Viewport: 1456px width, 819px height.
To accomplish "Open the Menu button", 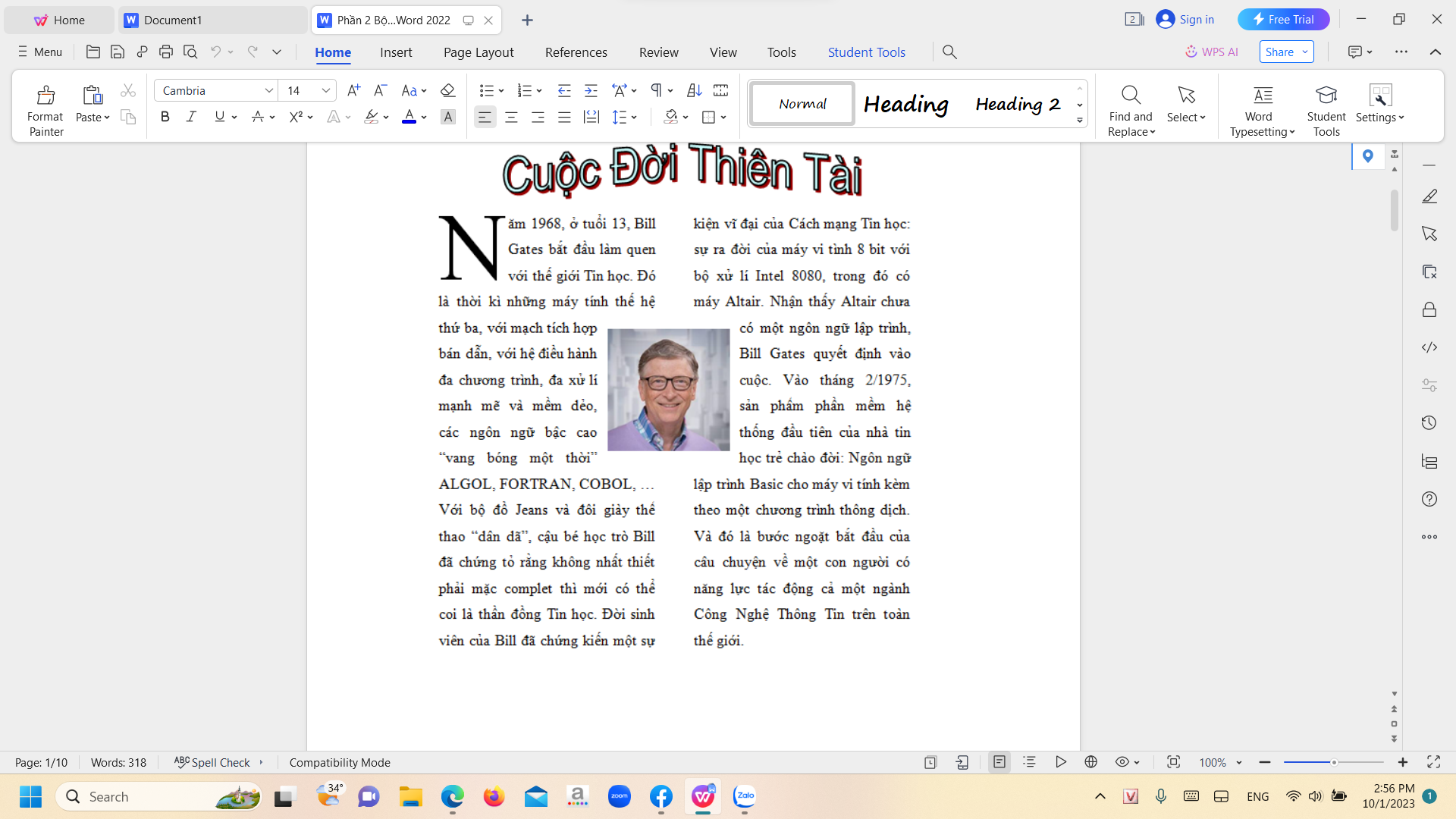I will [x=40, y=52].
